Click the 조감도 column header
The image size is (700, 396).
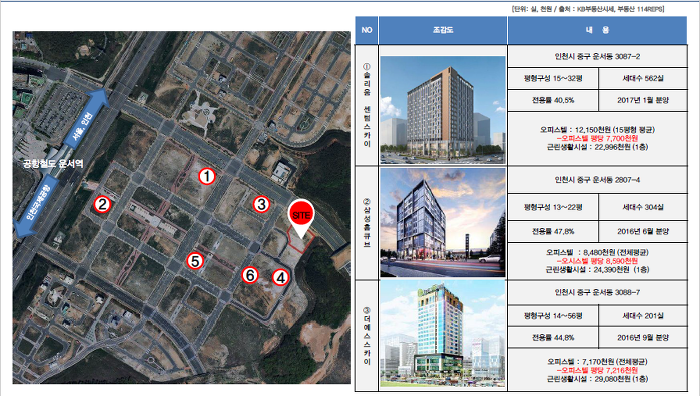(x=443, y=30)
